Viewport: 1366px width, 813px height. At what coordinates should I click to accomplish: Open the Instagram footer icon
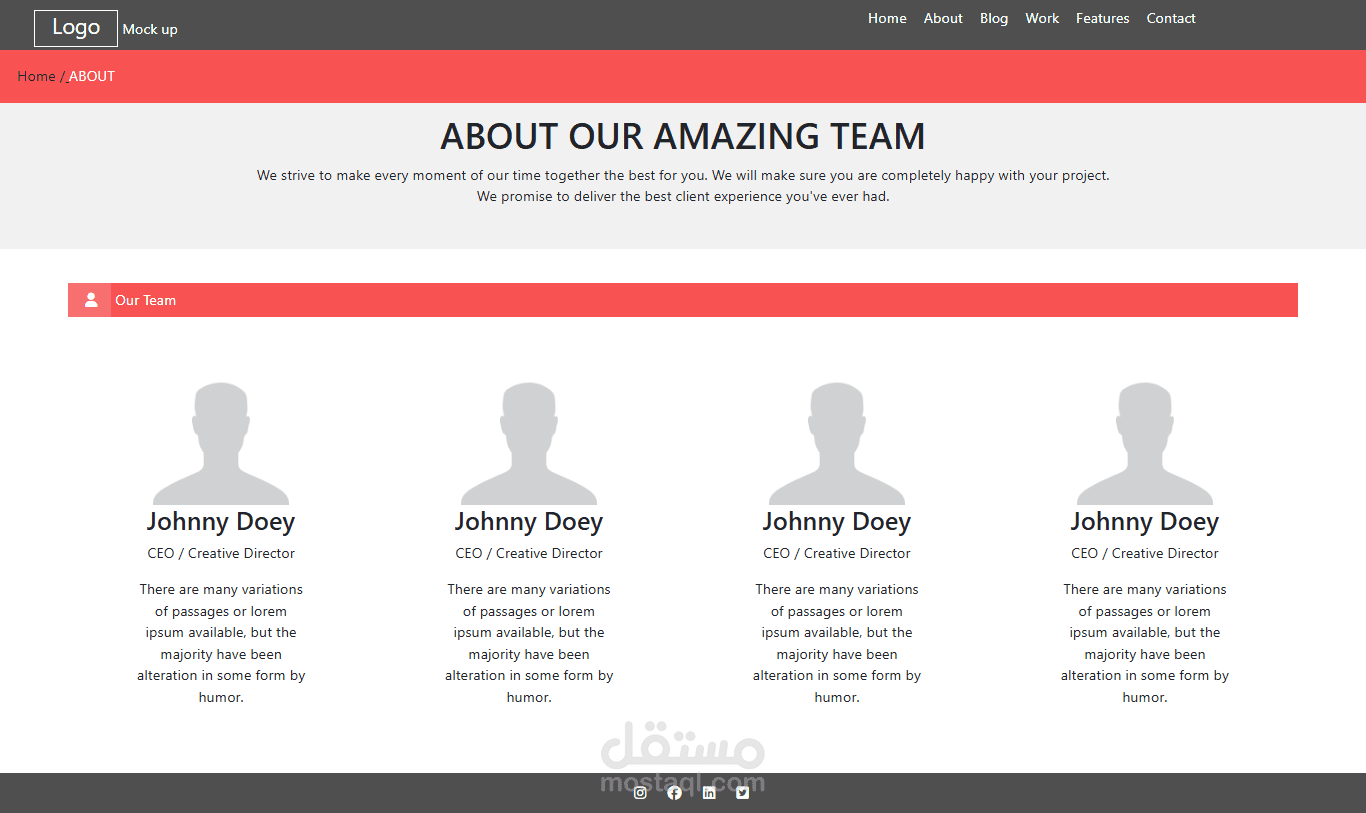(x=640, y=793)
